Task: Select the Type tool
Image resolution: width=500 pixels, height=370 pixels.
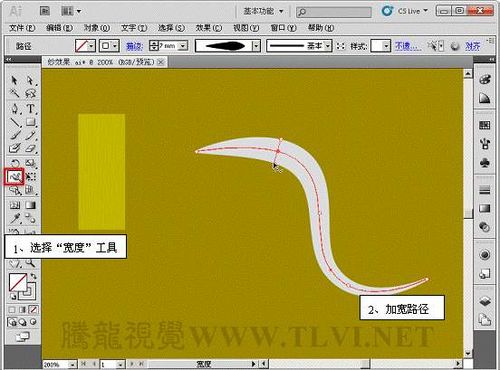Action: 30,109
